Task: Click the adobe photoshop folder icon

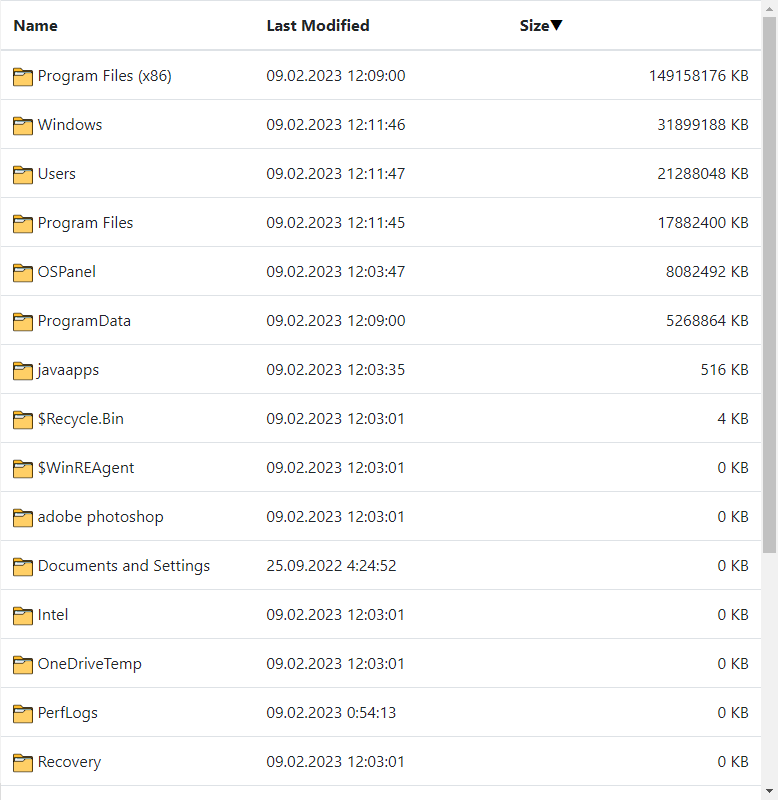Action: coord(22,517)
